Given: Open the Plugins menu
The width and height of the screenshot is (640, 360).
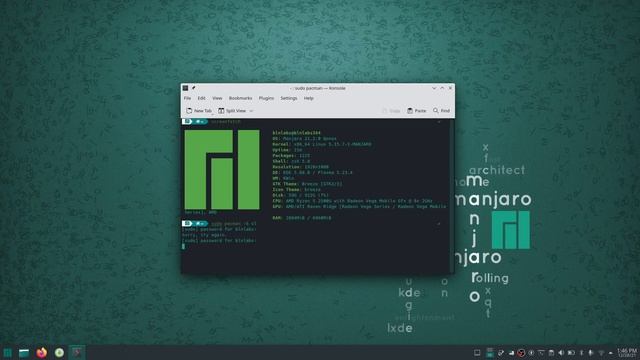Looking at the screenshot, I should [266, 98].
